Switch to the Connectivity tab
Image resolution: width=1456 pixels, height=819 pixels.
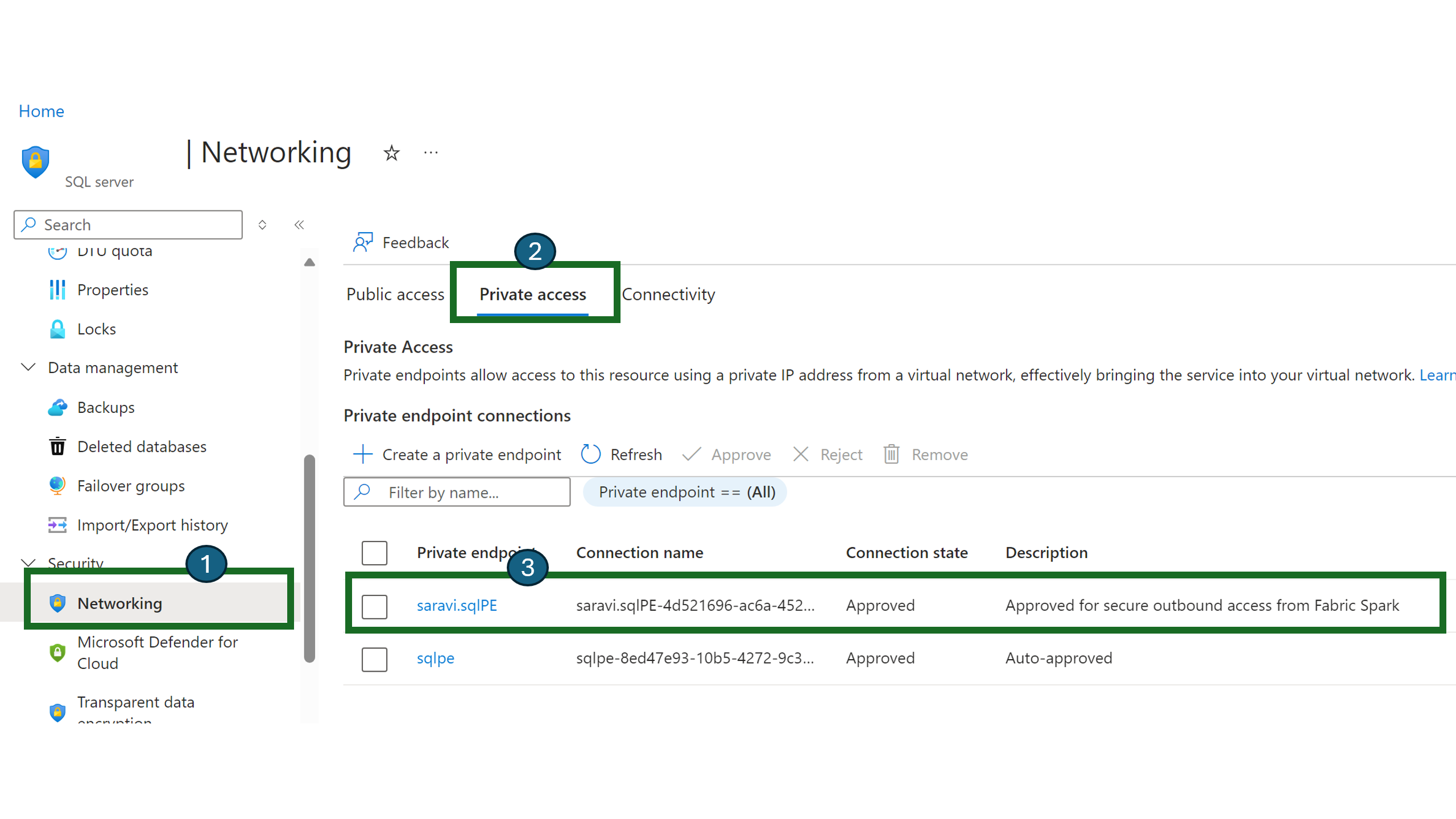[668, 294]
